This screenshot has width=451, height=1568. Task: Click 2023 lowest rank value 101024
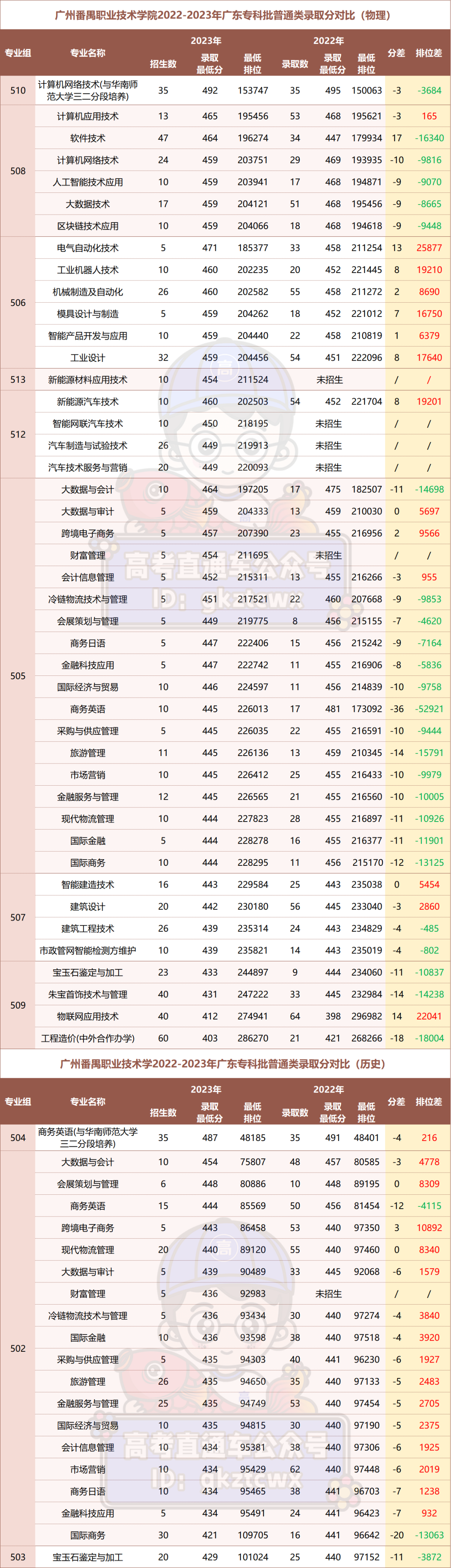253,1557
